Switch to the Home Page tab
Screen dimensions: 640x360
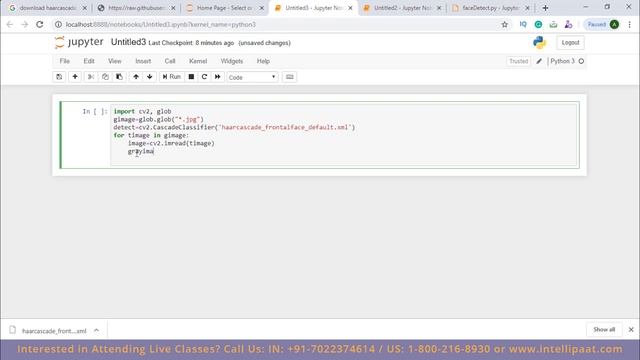pos(224,8)
